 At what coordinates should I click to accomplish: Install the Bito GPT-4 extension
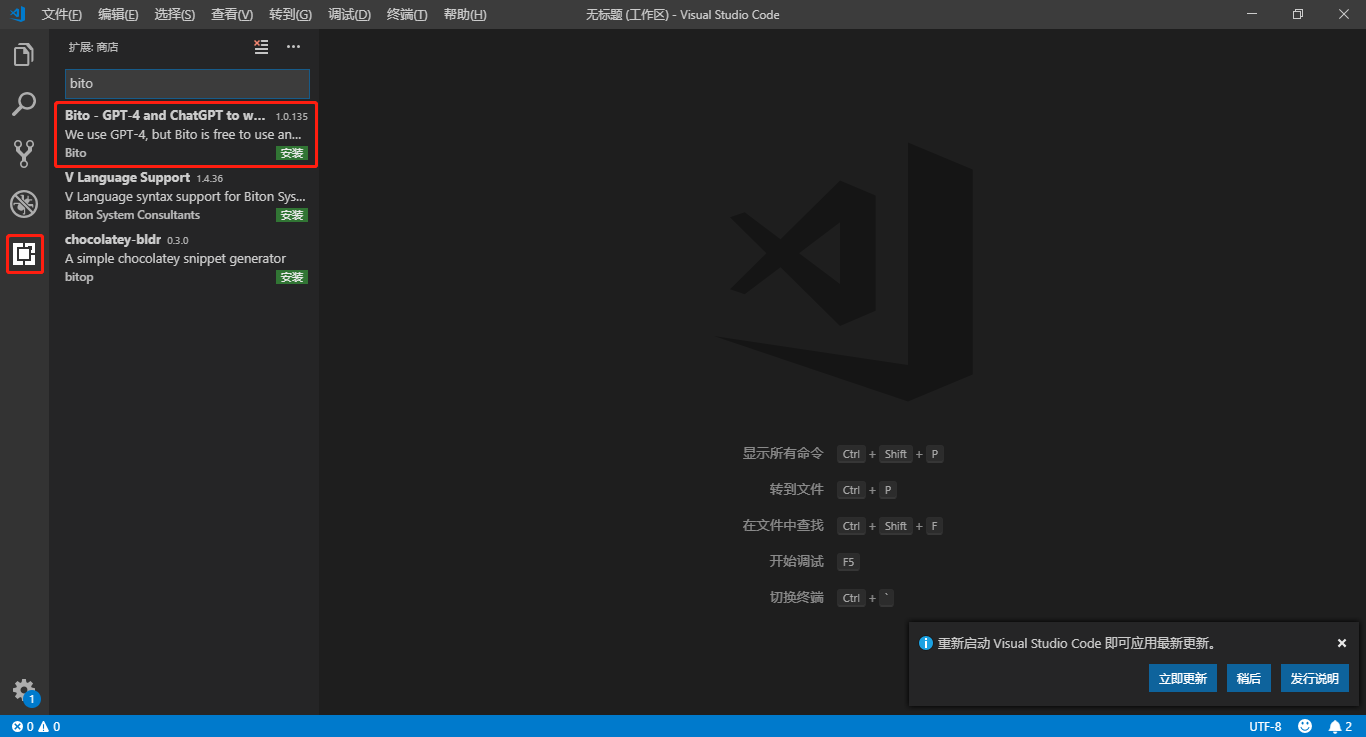pos(292,153)
